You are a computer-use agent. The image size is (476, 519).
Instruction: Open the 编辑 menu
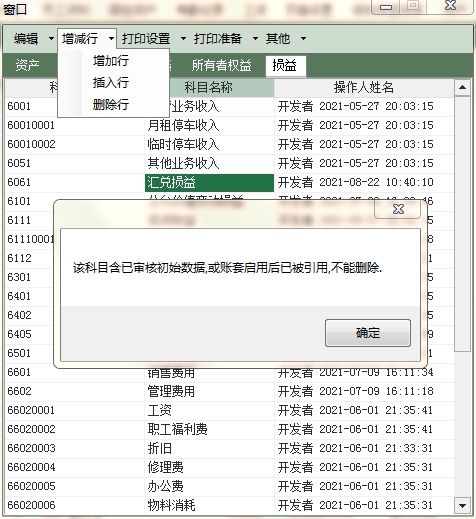[x=26, y=39]
